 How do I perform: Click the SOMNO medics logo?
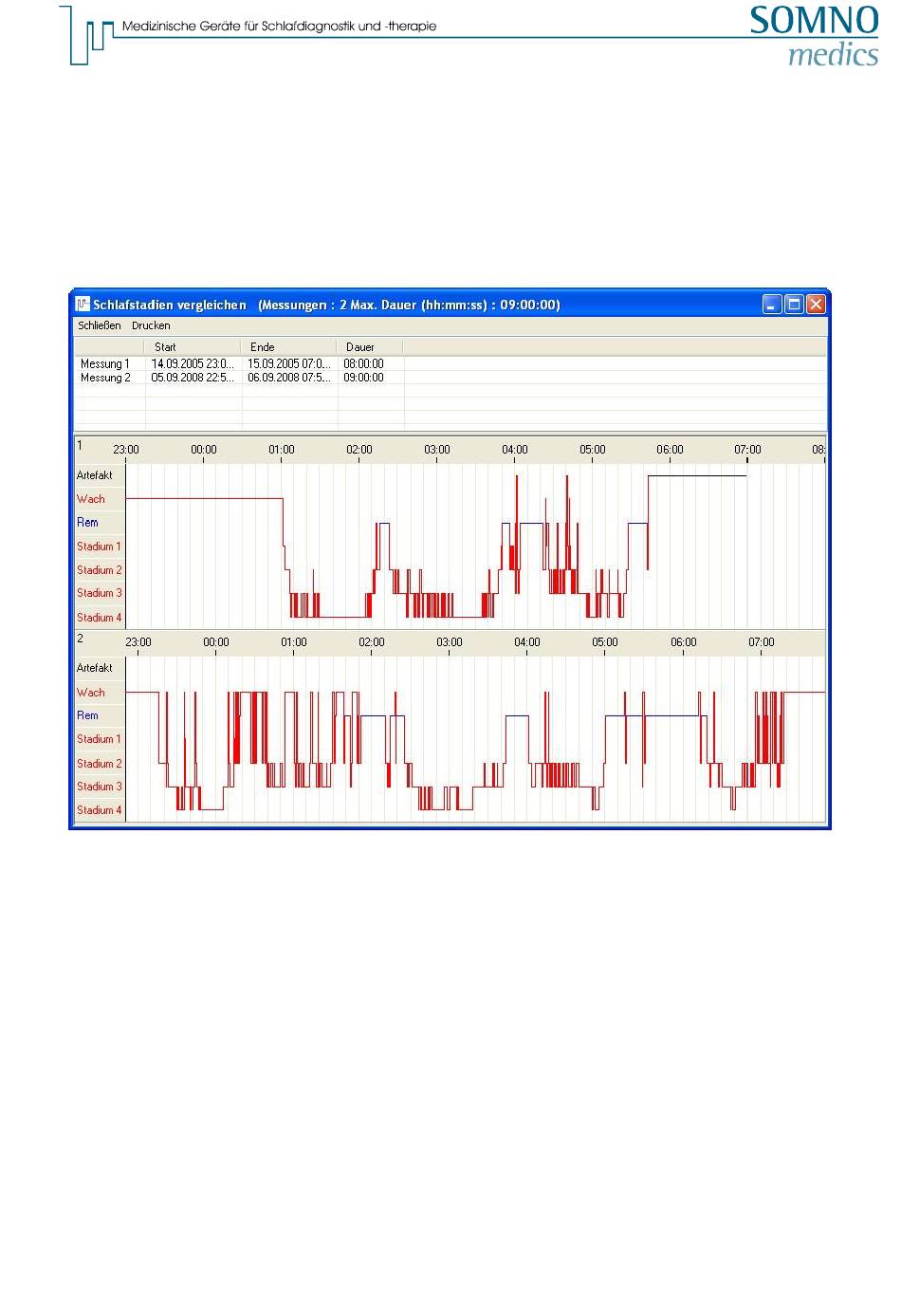(x=814, y=35)
